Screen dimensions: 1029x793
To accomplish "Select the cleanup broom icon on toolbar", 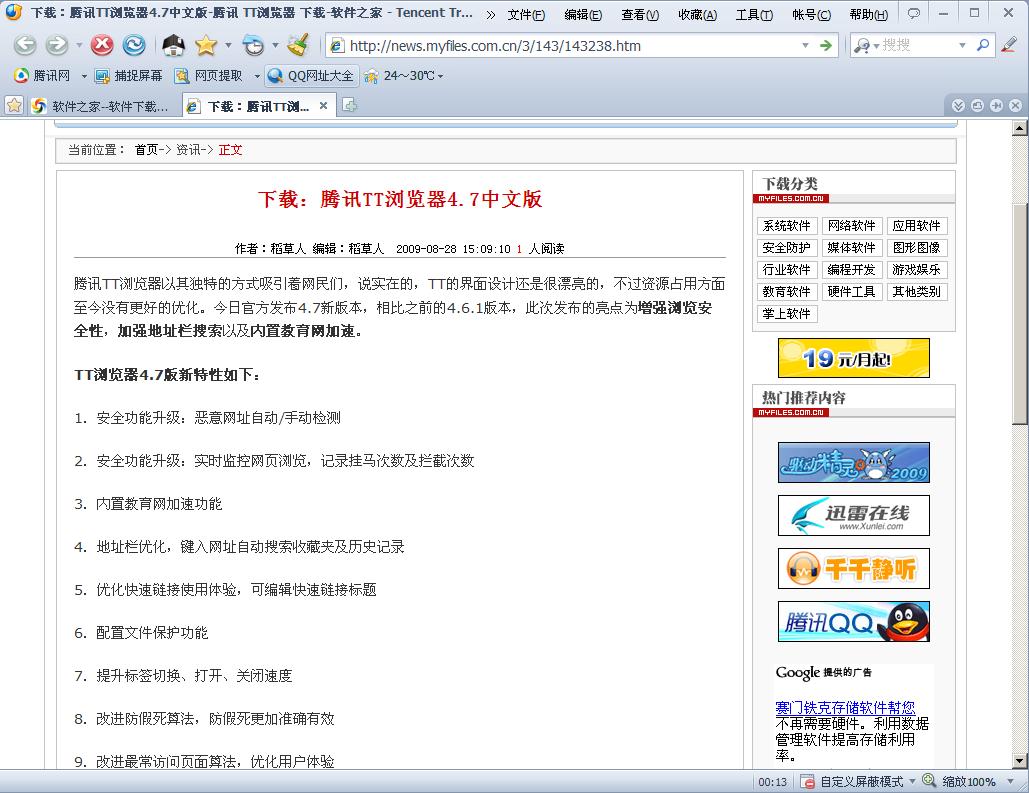I will tap(299, 45).
